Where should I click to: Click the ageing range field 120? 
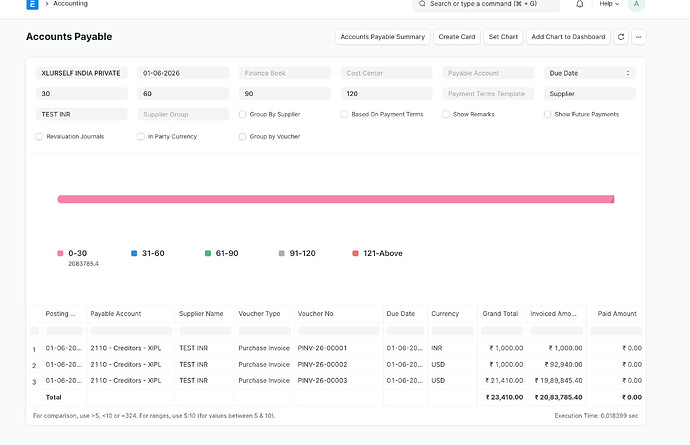(x=386, y=94)
